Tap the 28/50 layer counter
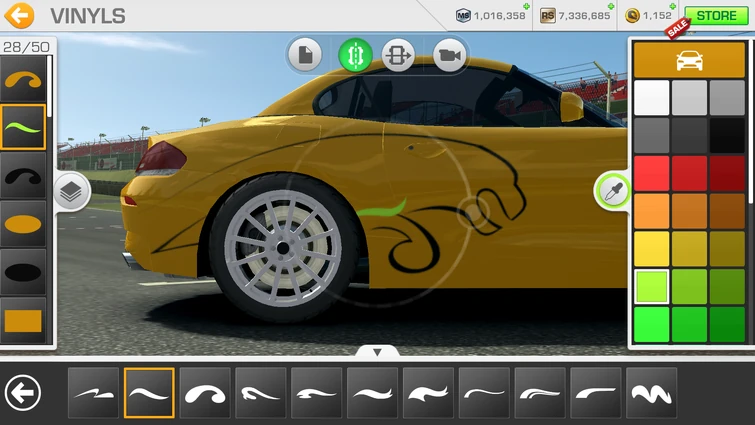Image resolution: width=755 pixels, height=425 pixels. (26, 47)
